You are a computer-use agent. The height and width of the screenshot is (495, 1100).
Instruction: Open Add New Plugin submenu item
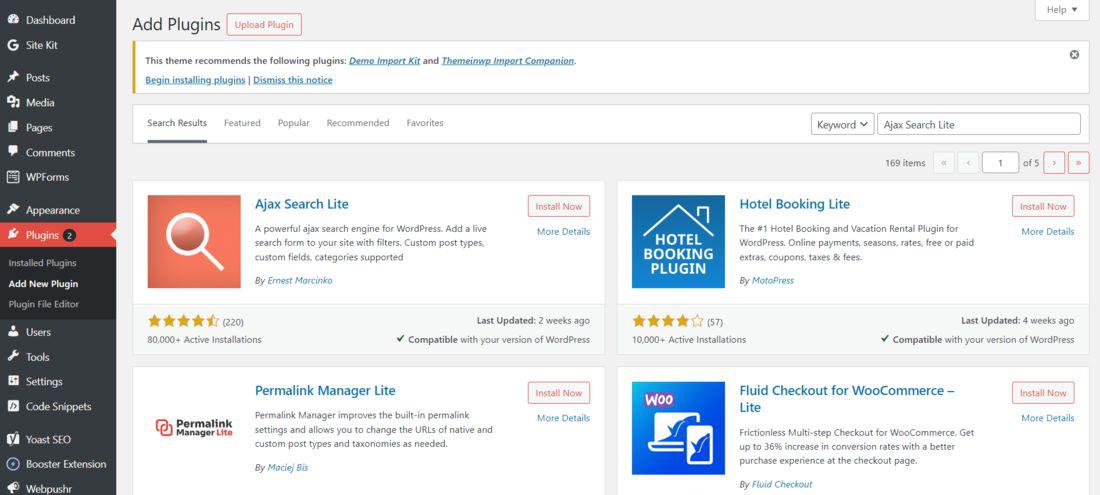(43, 284)
